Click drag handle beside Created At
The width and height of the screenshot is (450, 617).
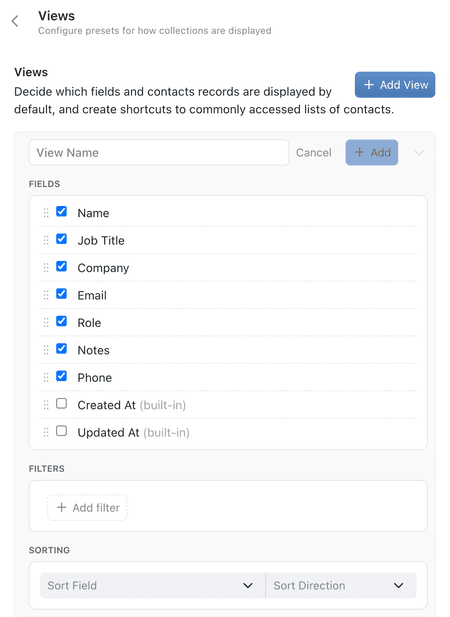46,405
